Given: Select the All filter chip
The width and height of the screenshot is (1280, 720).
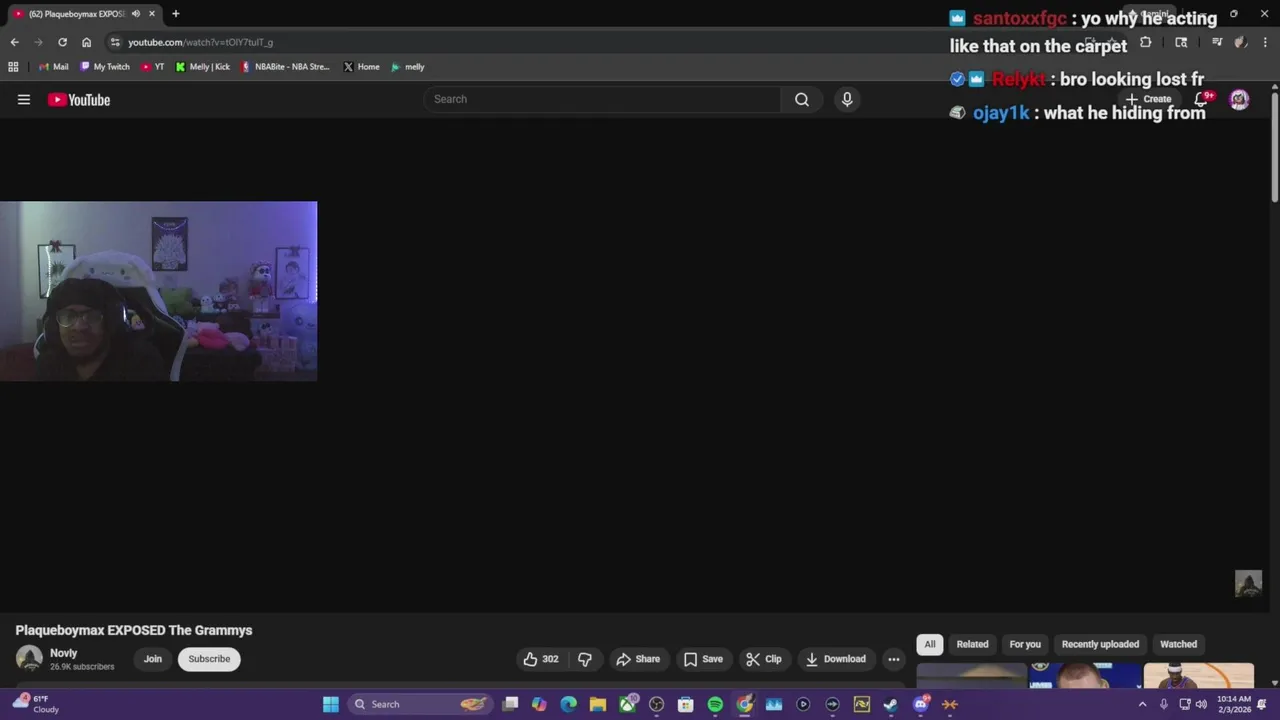Looking at the screenshot, I should point(930,644).
